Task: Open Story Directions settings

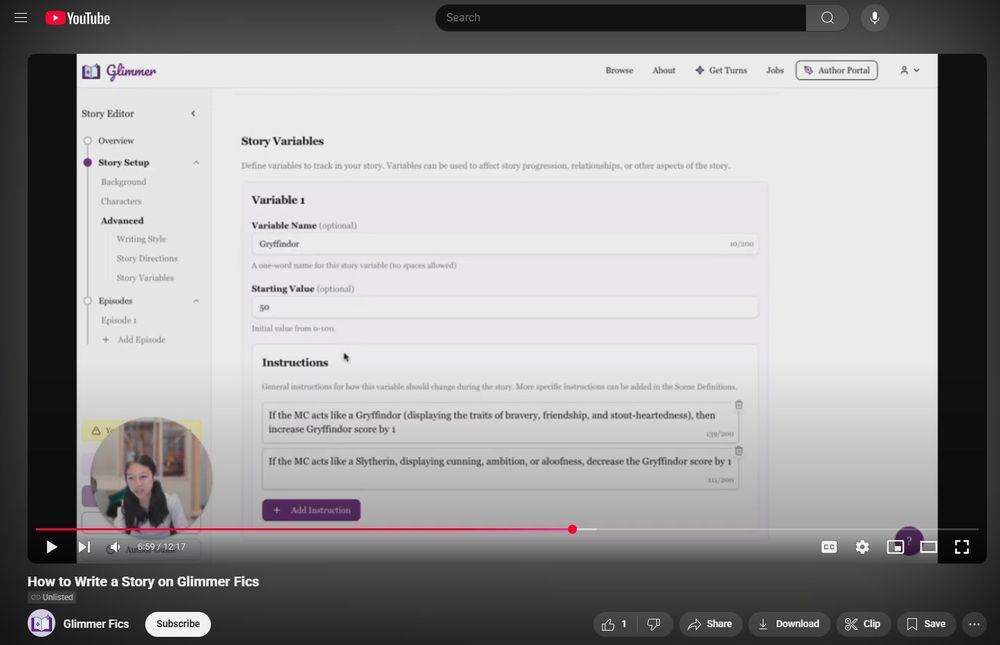Action: tap(147, 258)
